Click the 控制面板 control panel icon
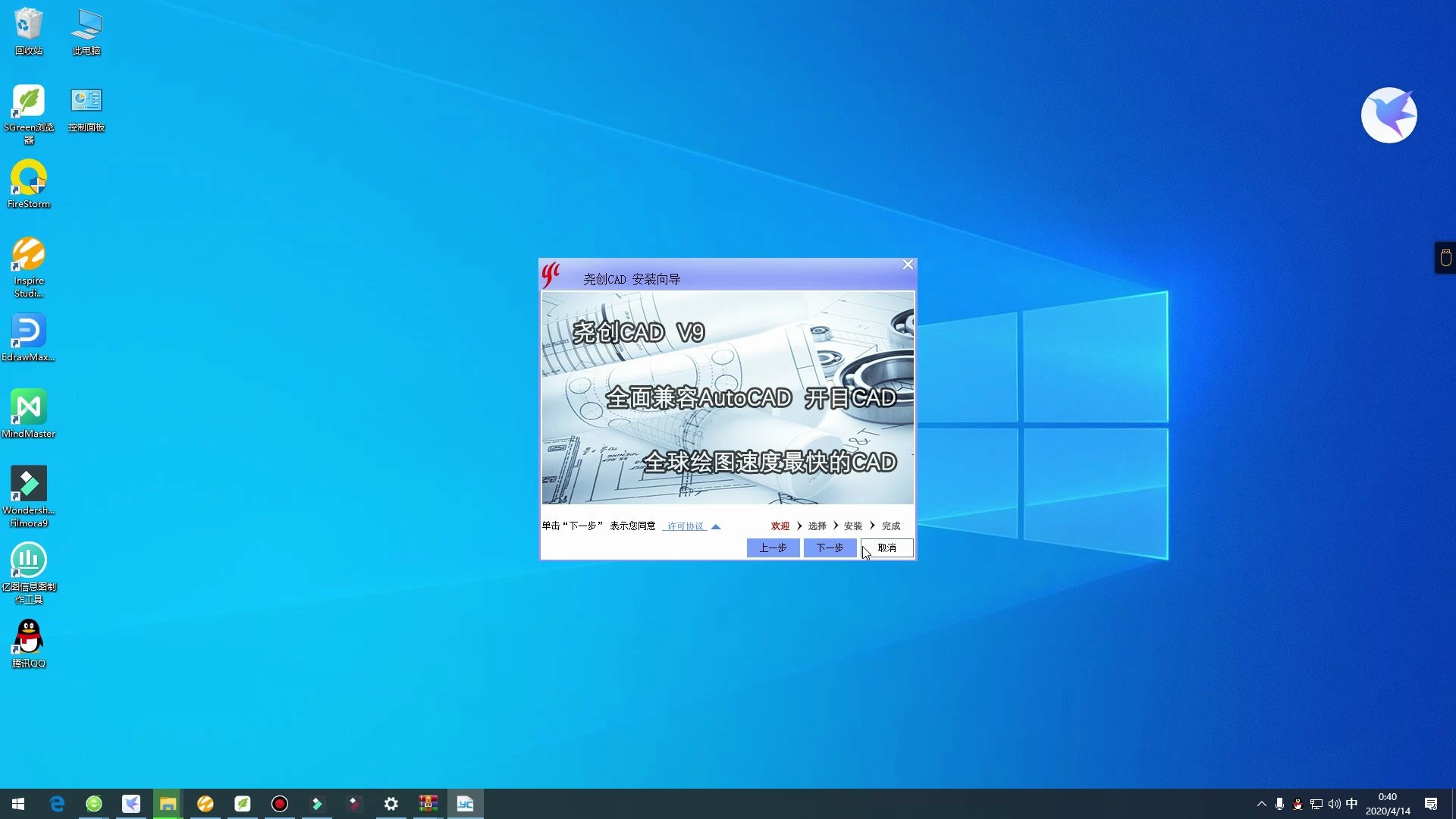Image resolution: width=1456 pixels, height=819 pixels. (x=86, y=102)
